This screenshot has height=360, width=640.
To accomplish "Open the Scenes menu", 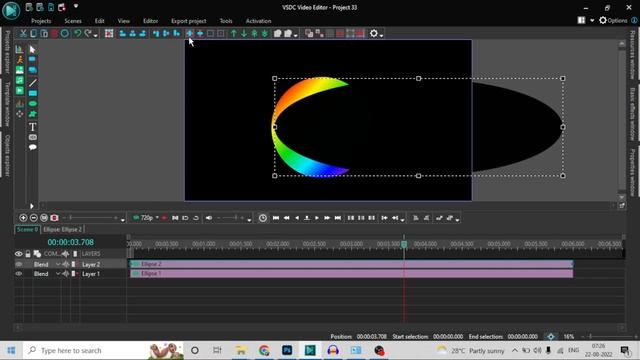I will [73, 21].
